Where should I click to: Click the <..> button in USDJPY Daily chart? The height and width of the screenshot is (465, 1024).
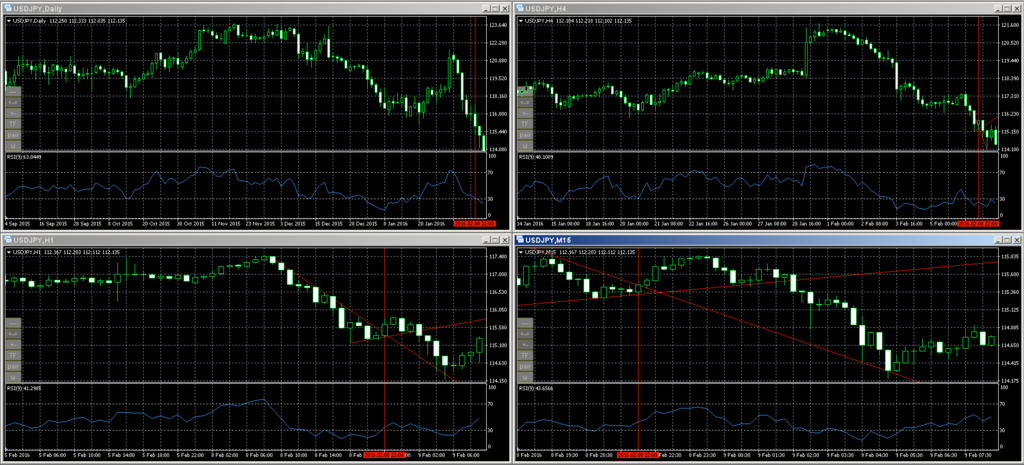coord(13,102)
